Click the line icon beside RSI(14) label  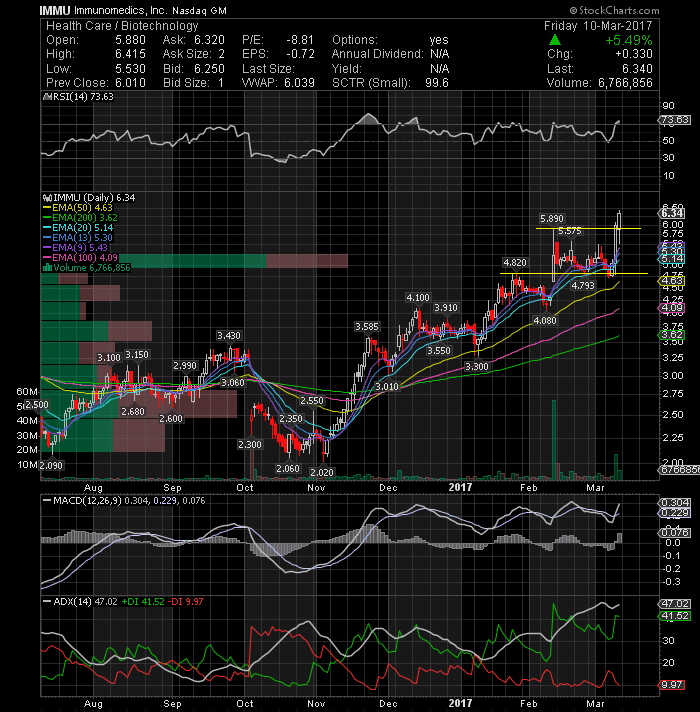(45, 97)
